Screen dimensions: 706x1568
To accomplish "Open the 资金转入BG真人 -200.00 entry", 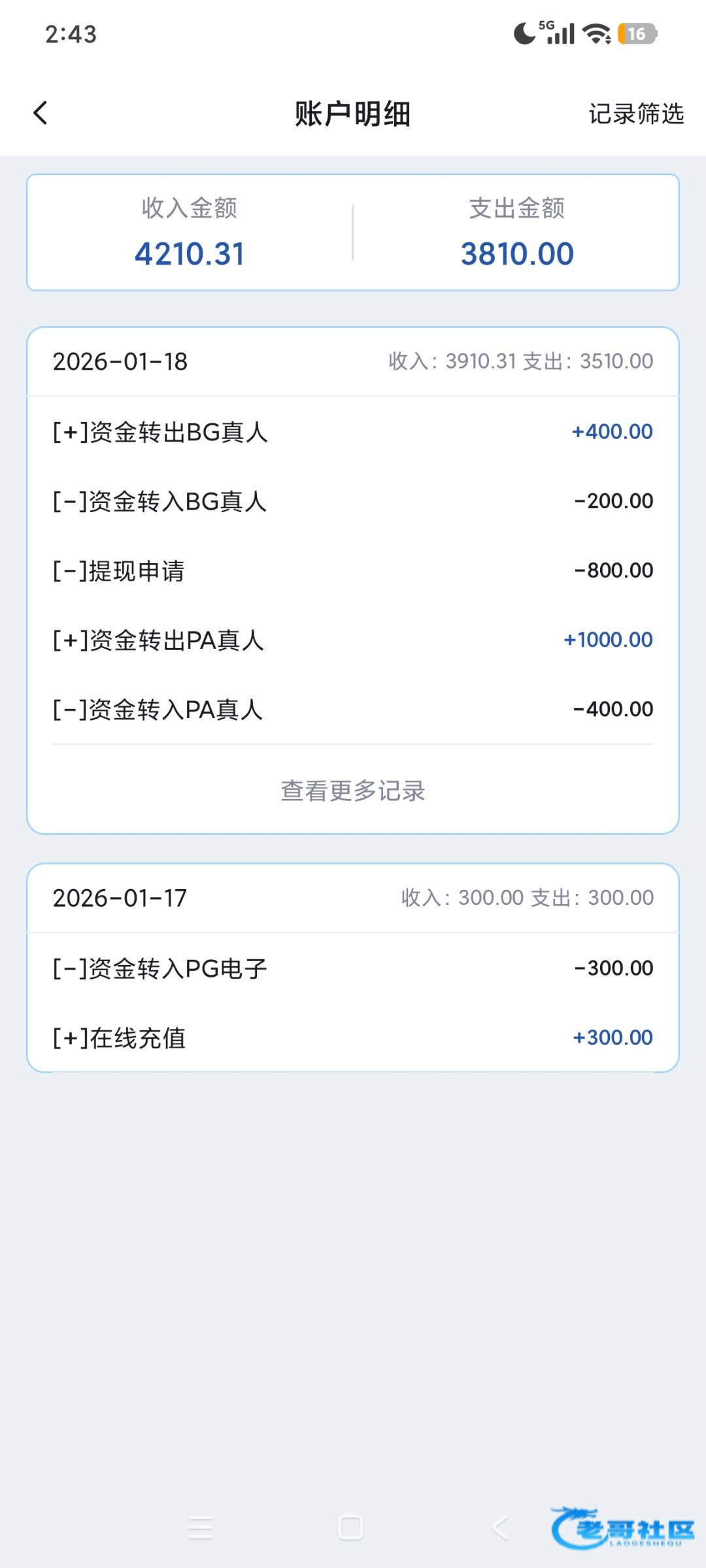I will [353, 501].
